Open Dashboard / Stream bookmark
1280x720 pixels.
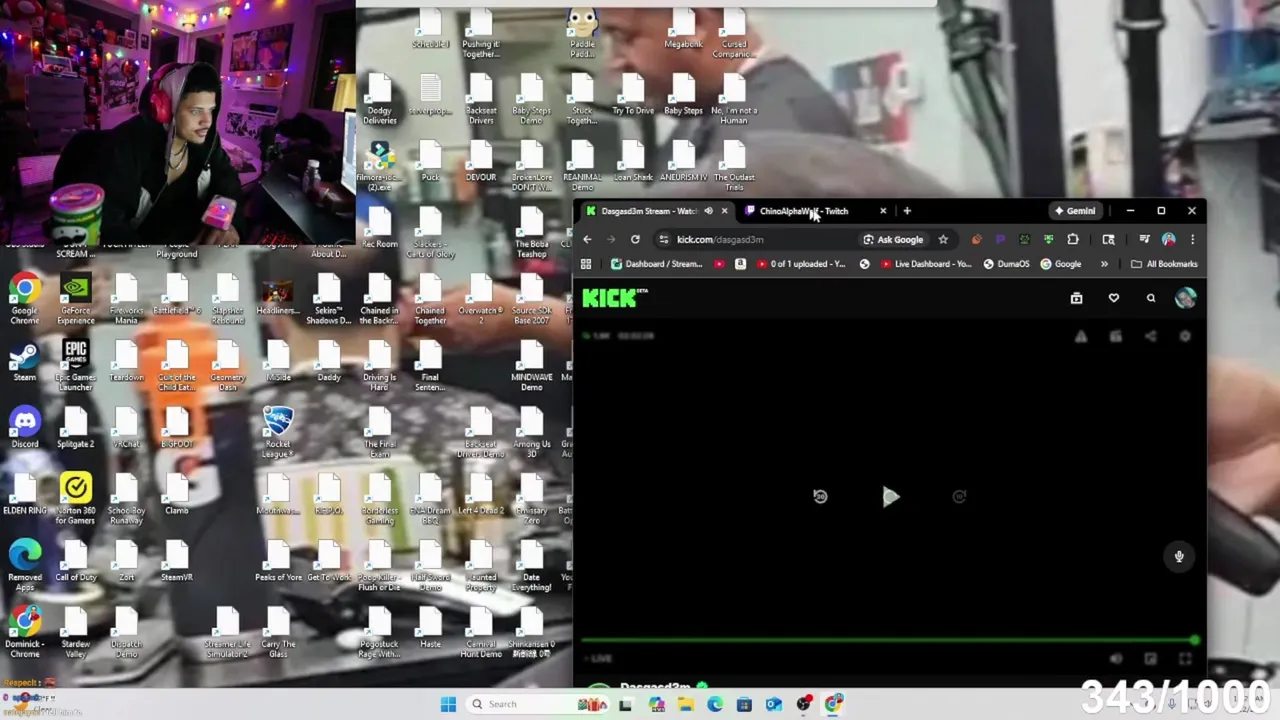(x=656, y=264)
